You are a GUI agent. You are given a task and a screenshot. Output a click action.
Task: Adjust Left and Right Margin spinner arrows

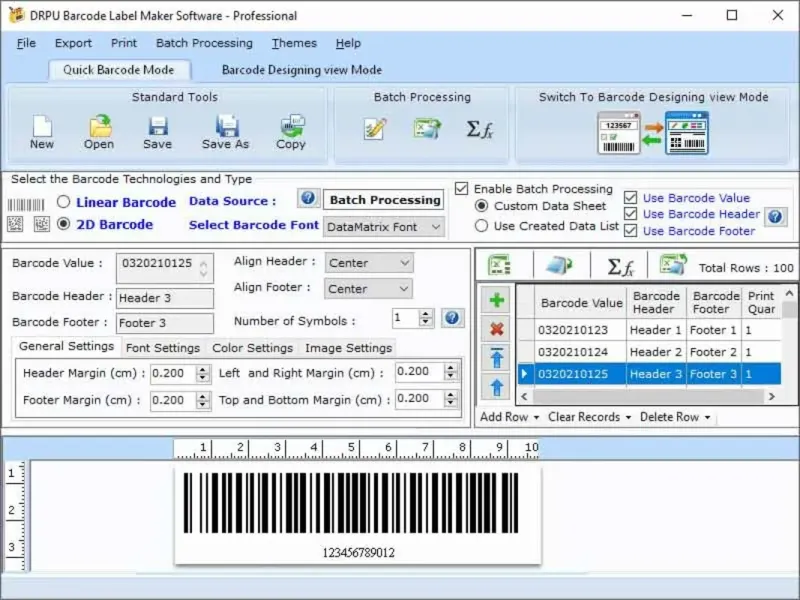tap(451, 371)
